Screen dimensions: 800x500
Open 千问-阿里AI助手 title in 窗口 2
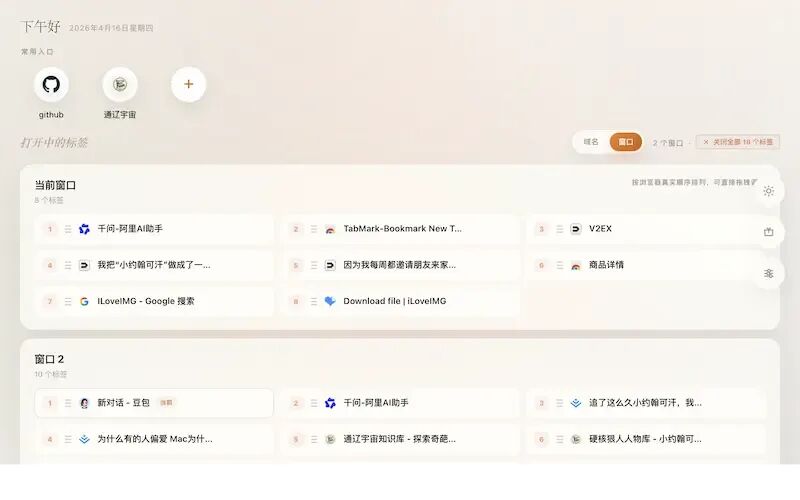point(376,403)
